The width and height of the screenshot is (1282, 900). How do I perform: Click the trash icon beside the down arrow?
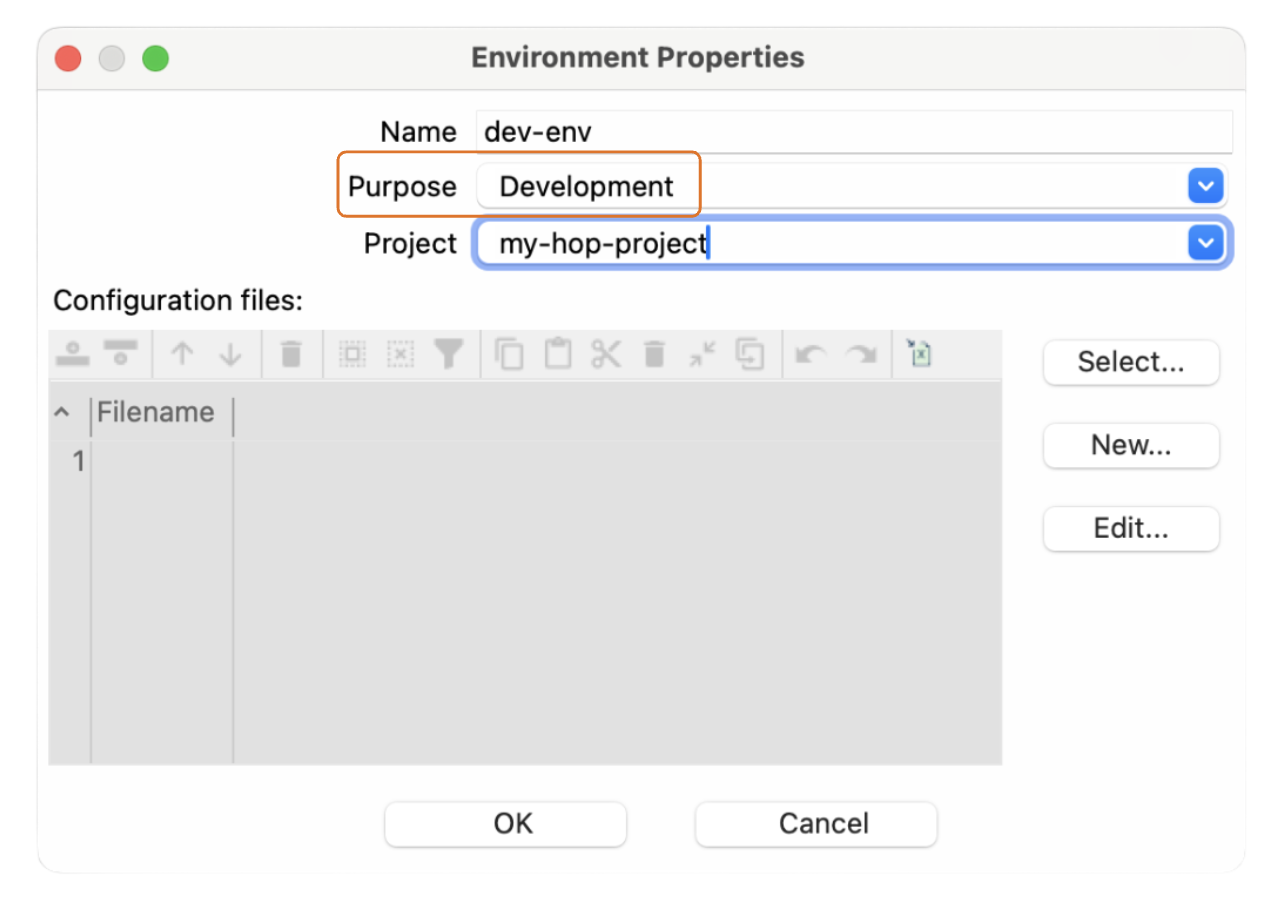pyautogui.click(x=291, y=354)
